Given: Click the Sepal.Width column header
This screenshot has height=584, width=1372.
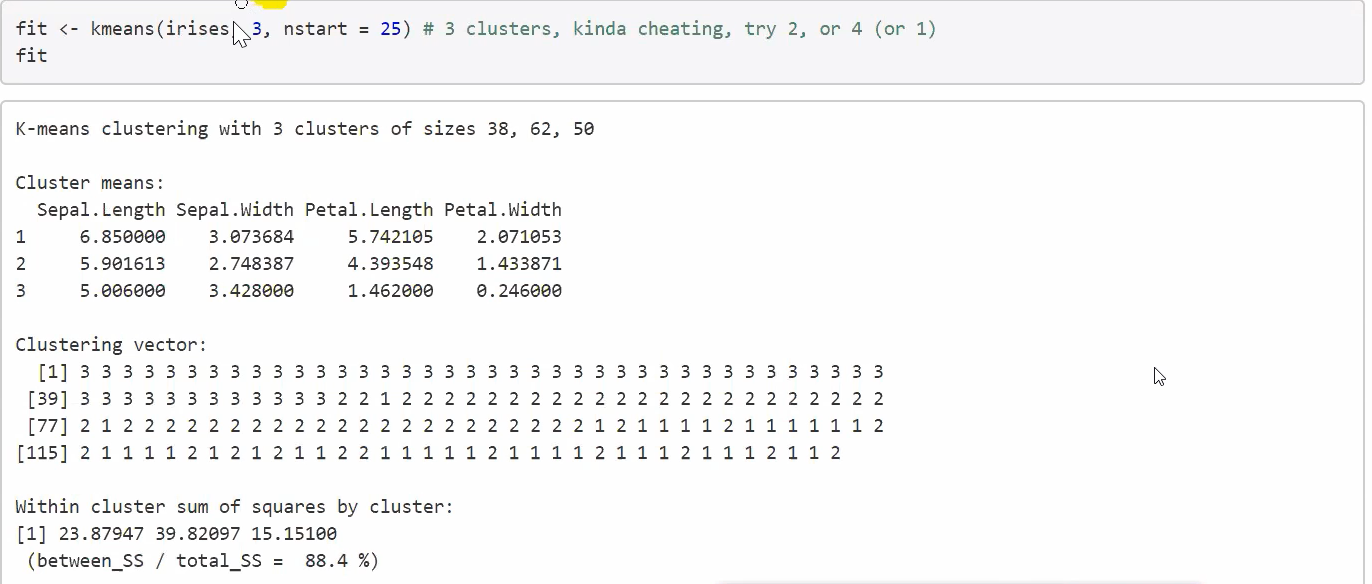Looking at the screenshot, I should click(x=235, y=210).
